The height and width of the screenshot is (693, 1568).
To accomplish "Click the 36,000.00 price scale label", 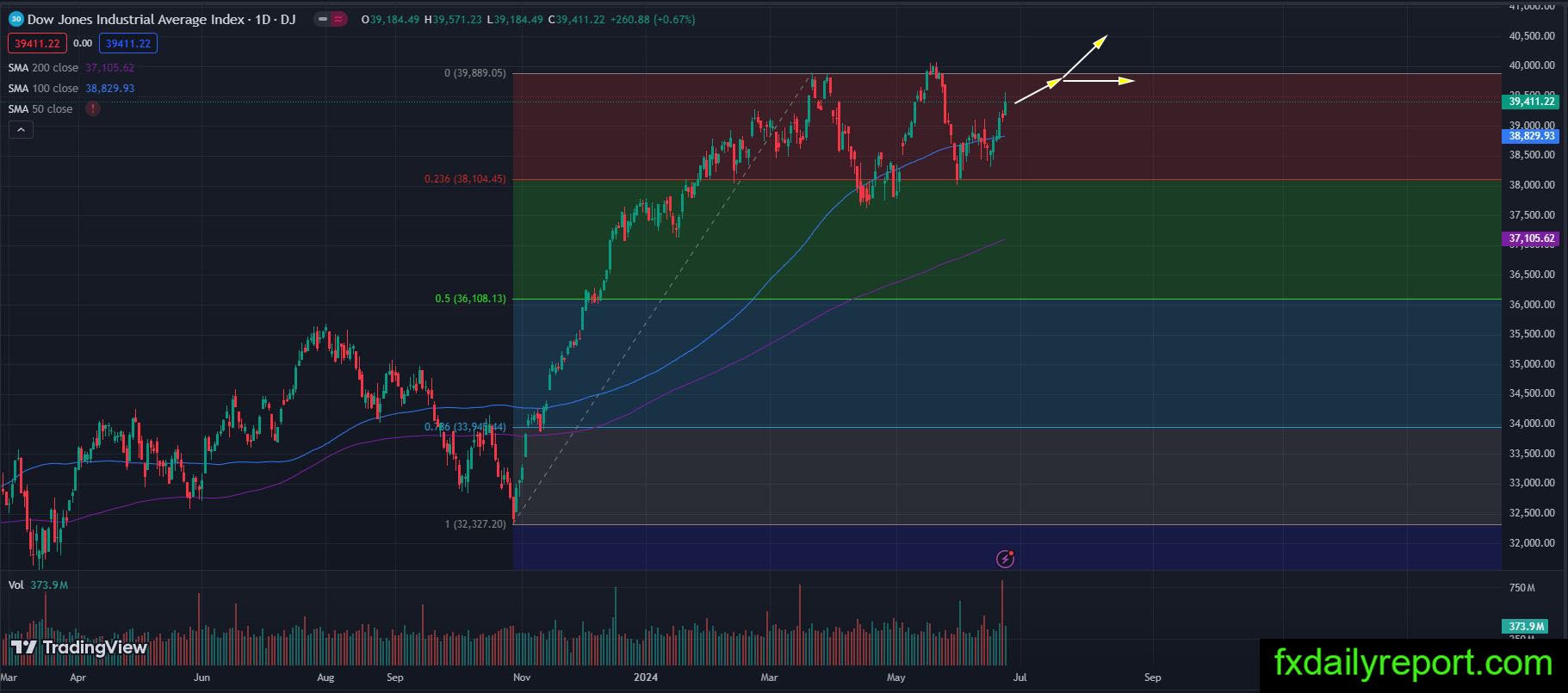I will pyautogui.click(x=1532, y=305).
